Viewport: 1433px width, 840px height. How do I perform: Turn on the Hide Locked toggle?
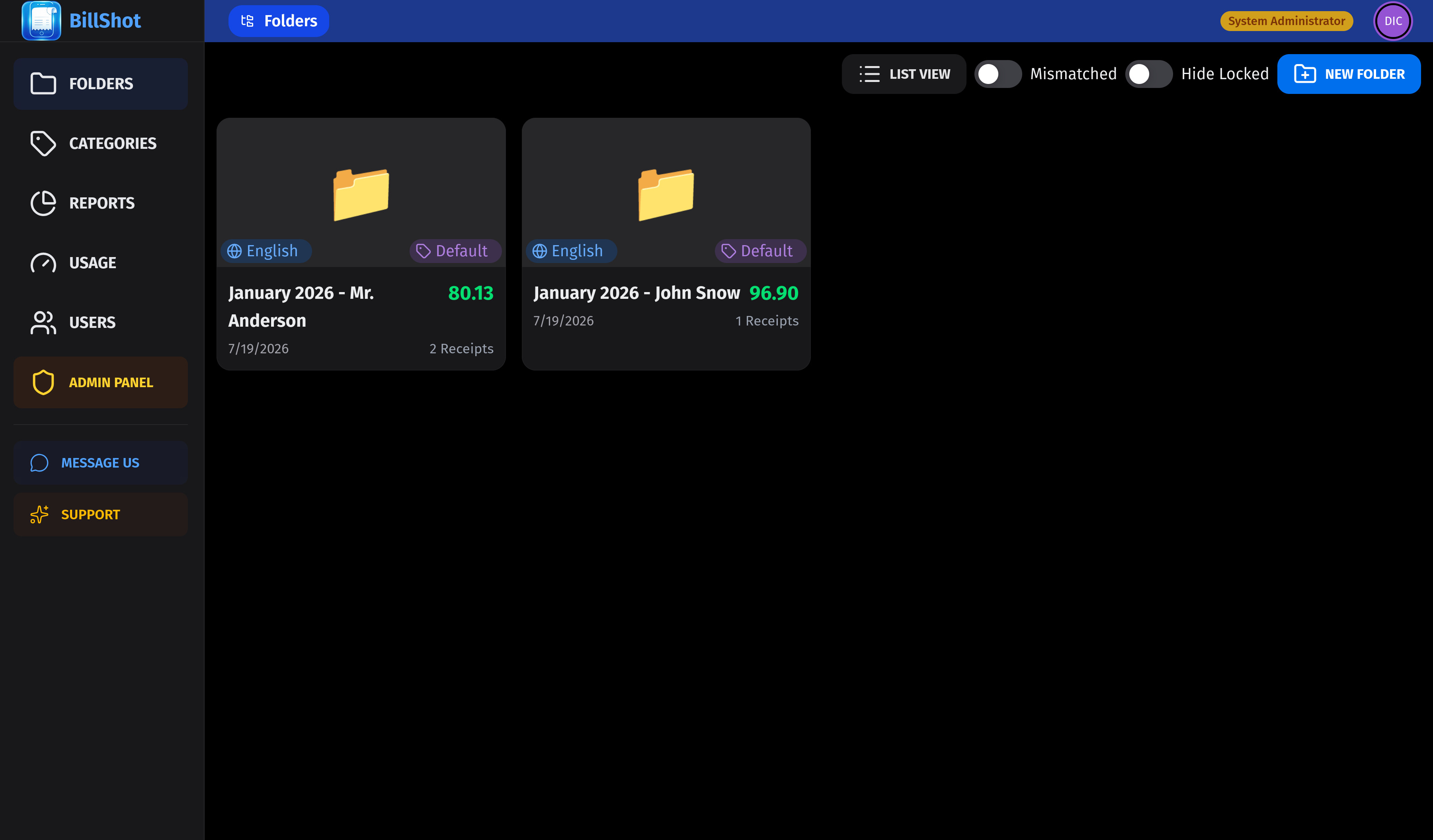pyautogui.click(x=1149, y=74)
